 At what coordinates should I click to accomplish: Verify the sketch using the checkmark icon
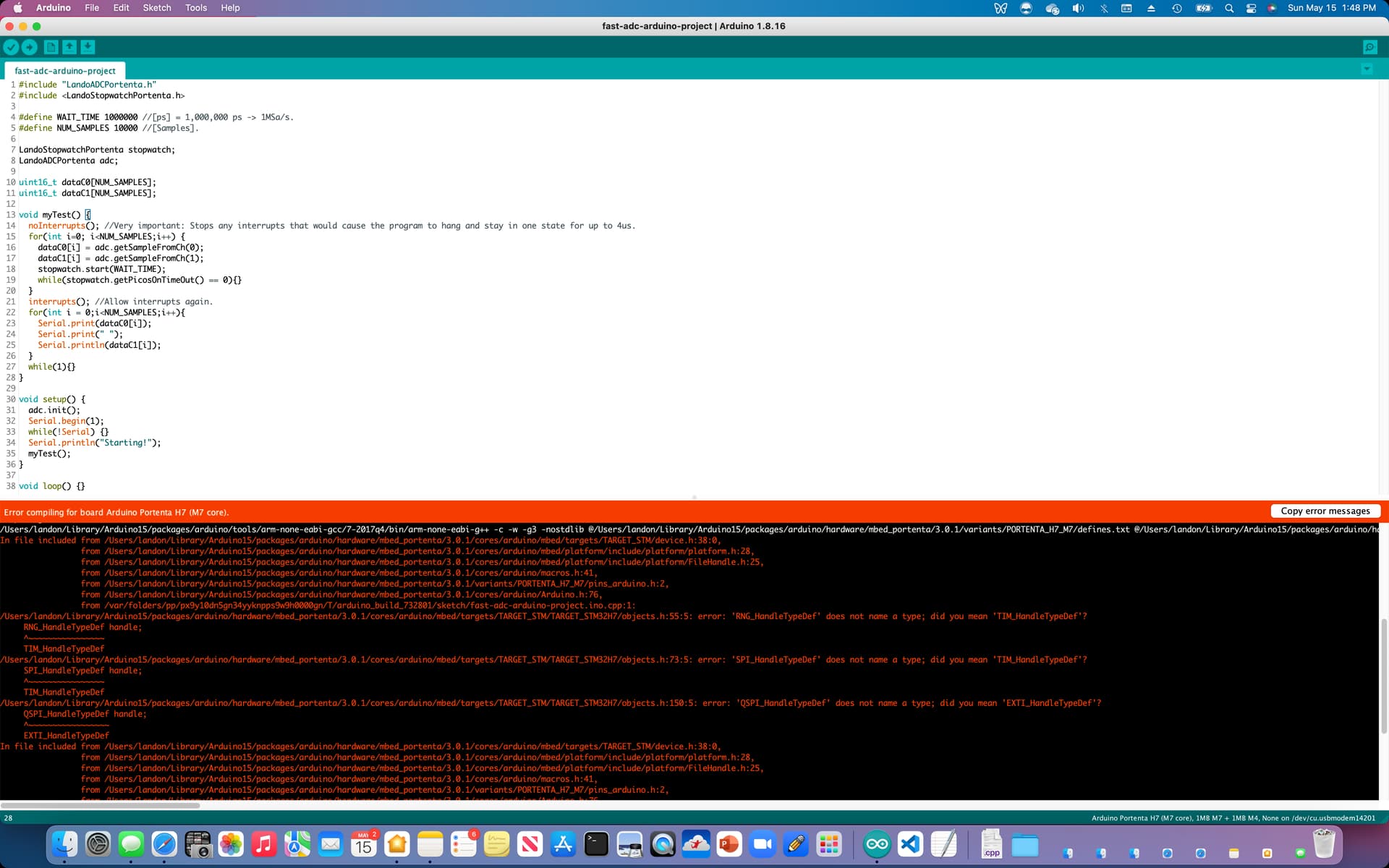[x=12, y=47]
